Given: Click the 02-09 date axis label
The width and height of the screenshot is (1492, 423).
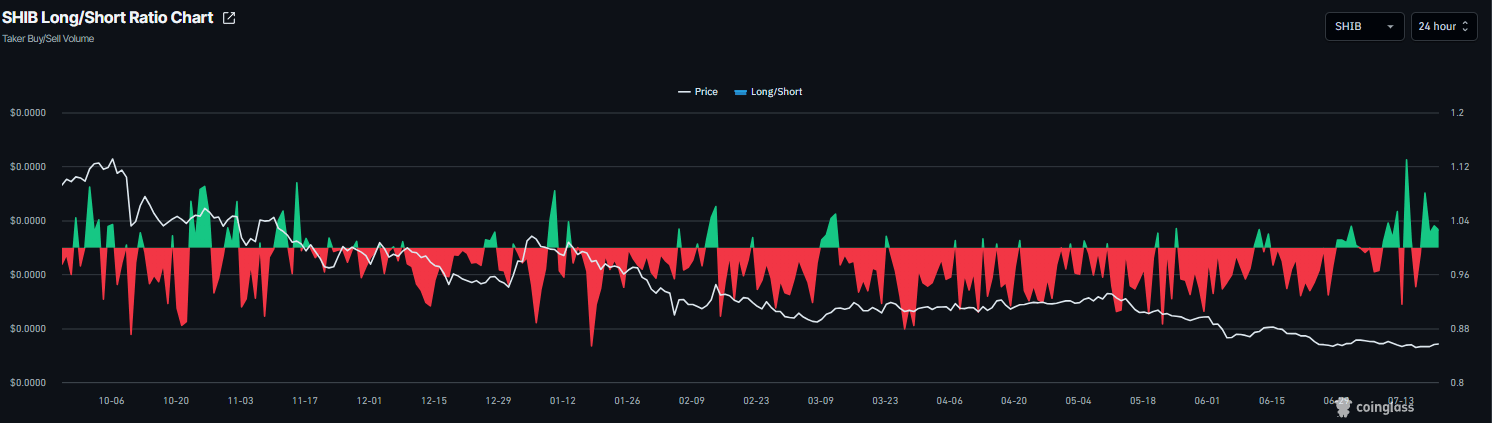Looking at the screenshot, I should tap(692, 400).
